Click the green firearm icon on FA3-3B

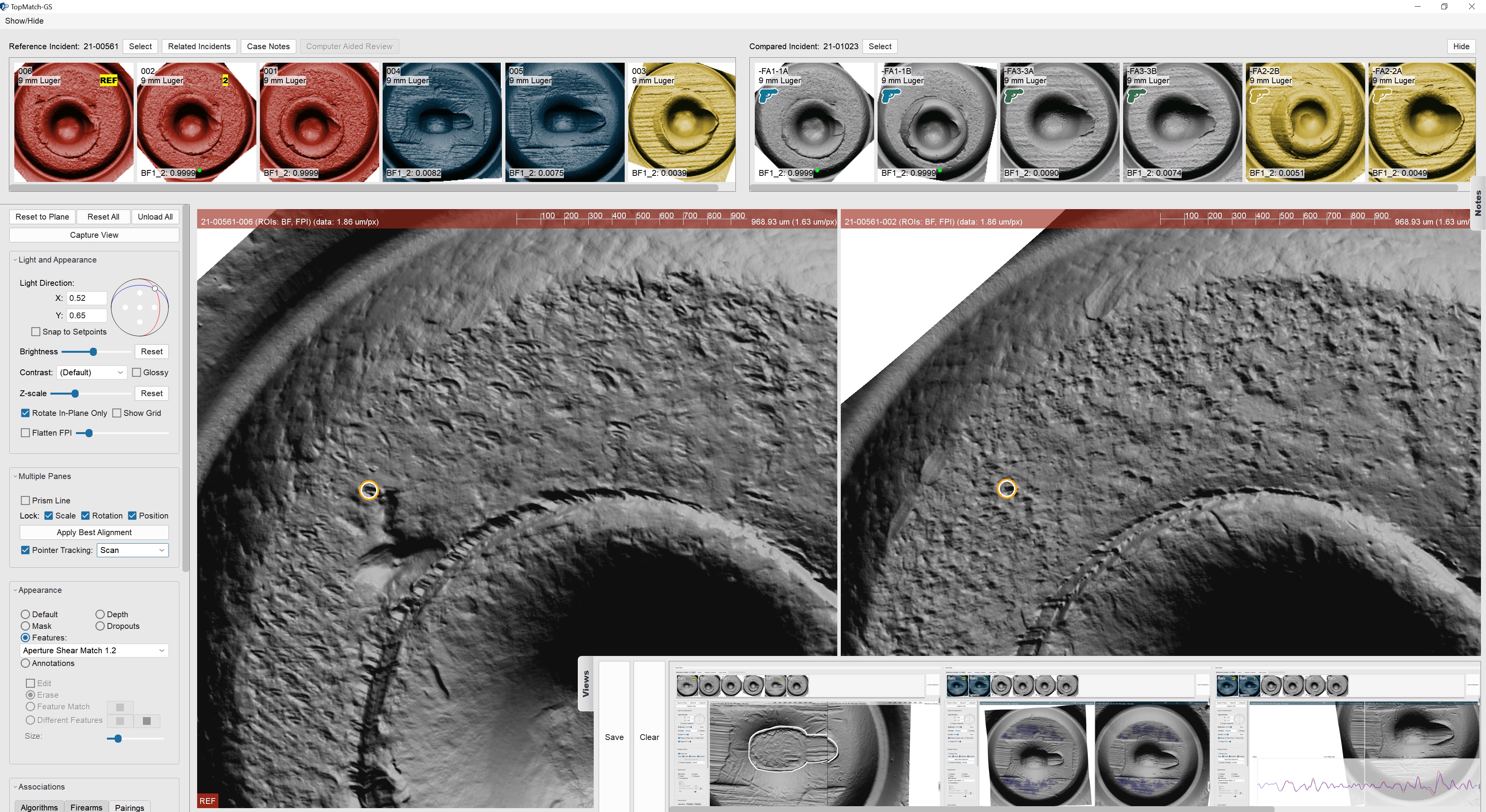1136,95
